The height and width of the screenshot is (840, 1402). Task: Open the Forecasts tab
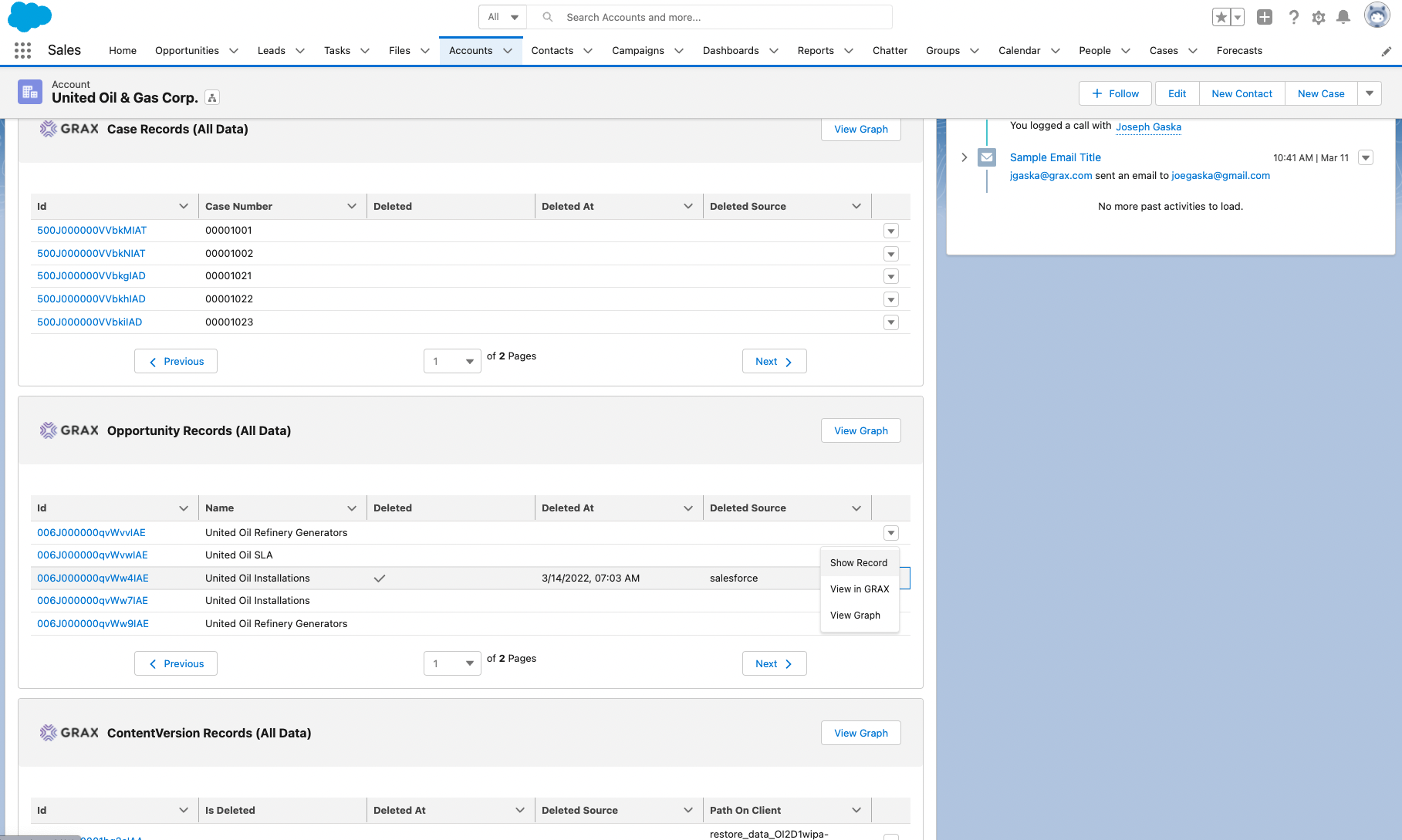(x=1239, y=51)
